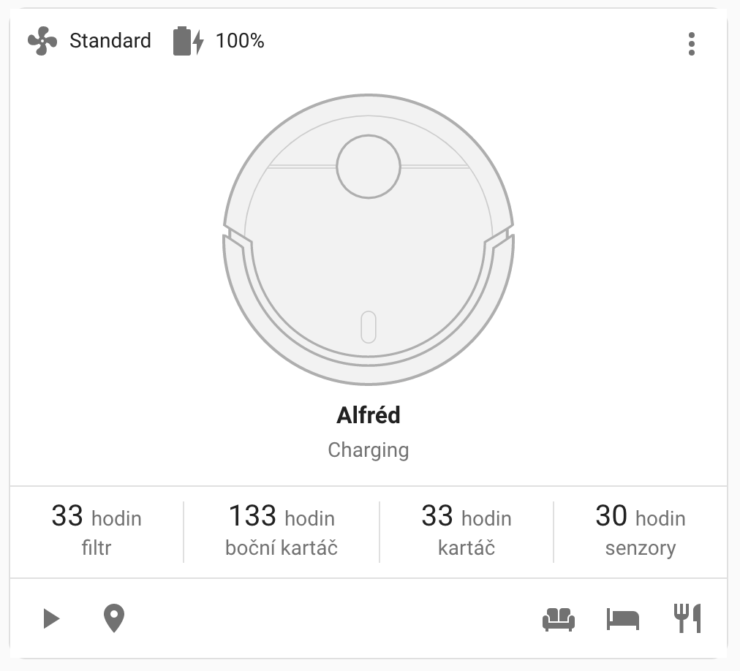Click the Charging status text
The height and width of the screenshot is (671, 740).
[369, 450]
